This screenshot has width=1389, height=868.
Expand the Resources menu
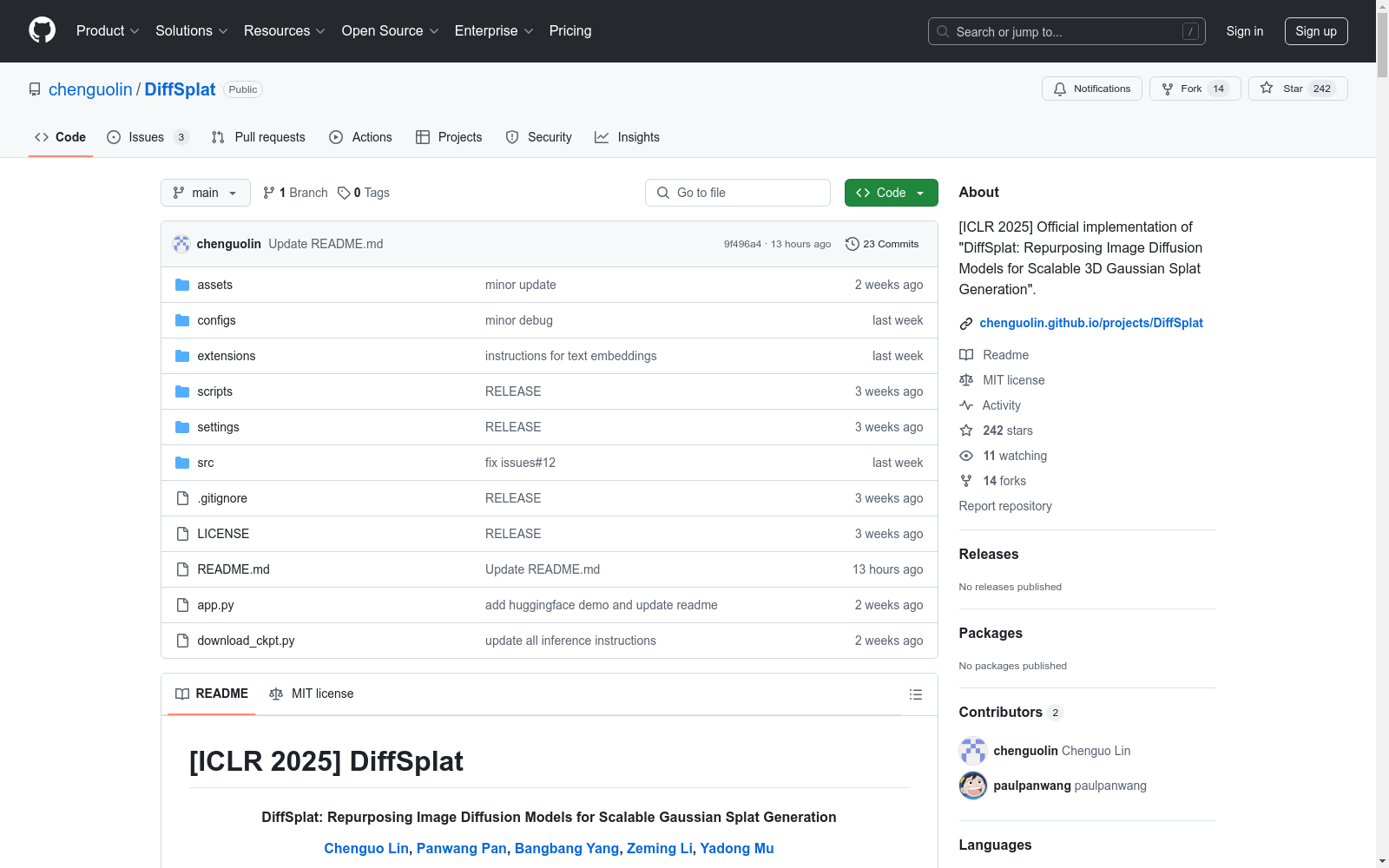point(285,31)
